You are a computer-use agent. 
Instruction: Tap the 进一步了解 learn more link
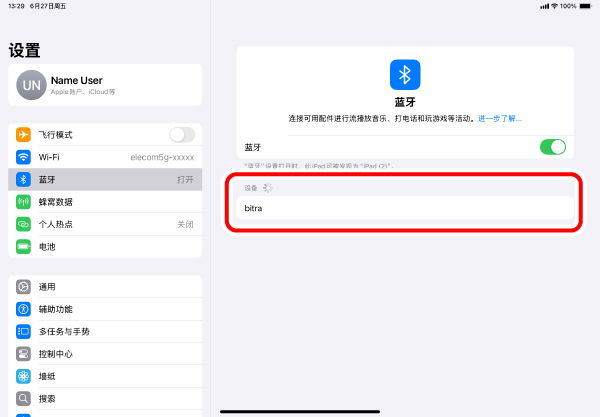[499, 118]
